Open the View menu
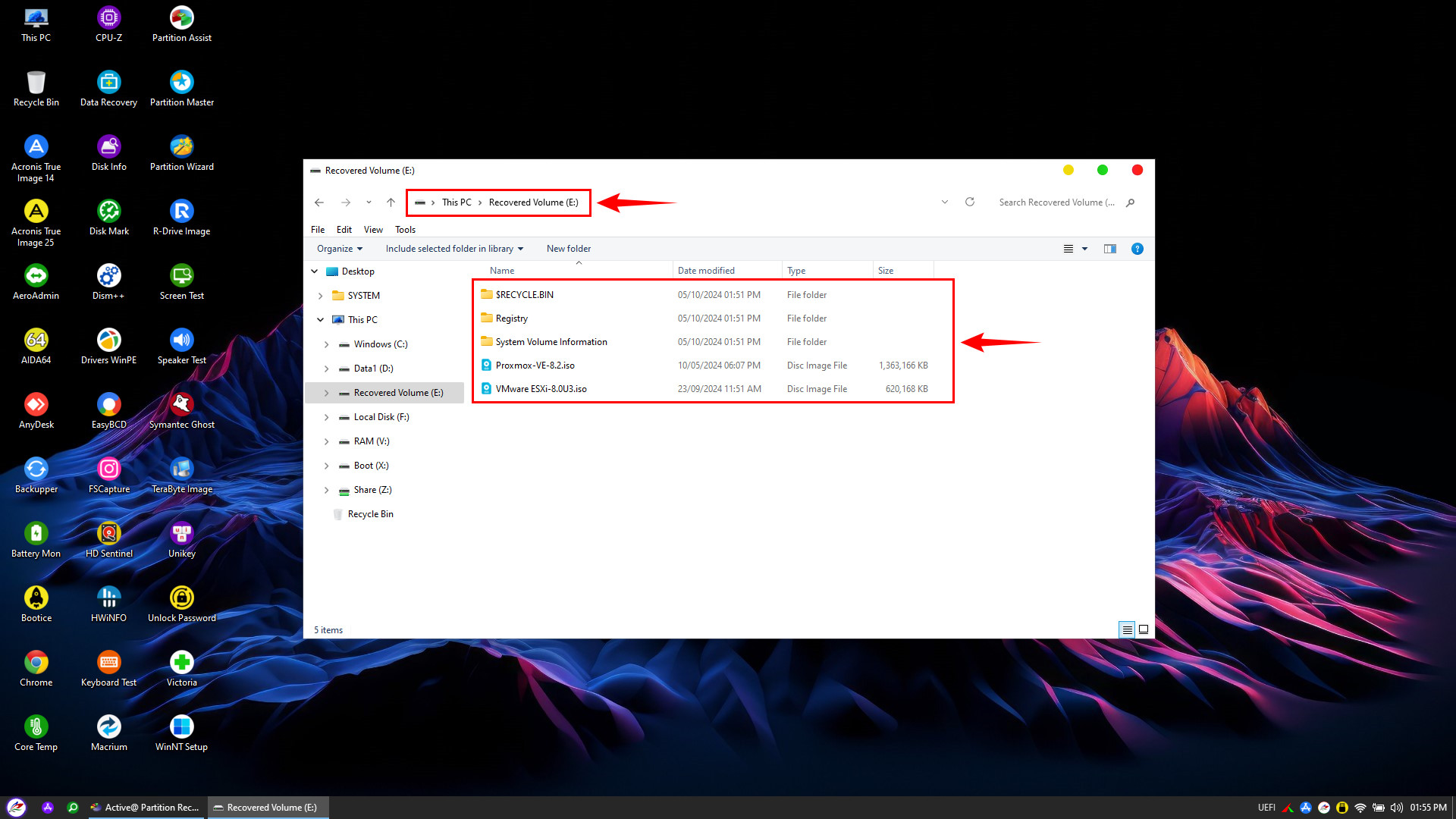The width and height of the screenshot is (1456, 819). [373, 230]
